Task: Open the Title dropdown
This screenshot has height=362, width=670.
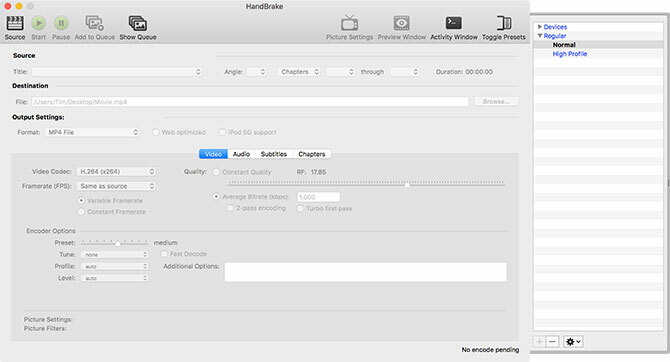Action: click(117, 72)
